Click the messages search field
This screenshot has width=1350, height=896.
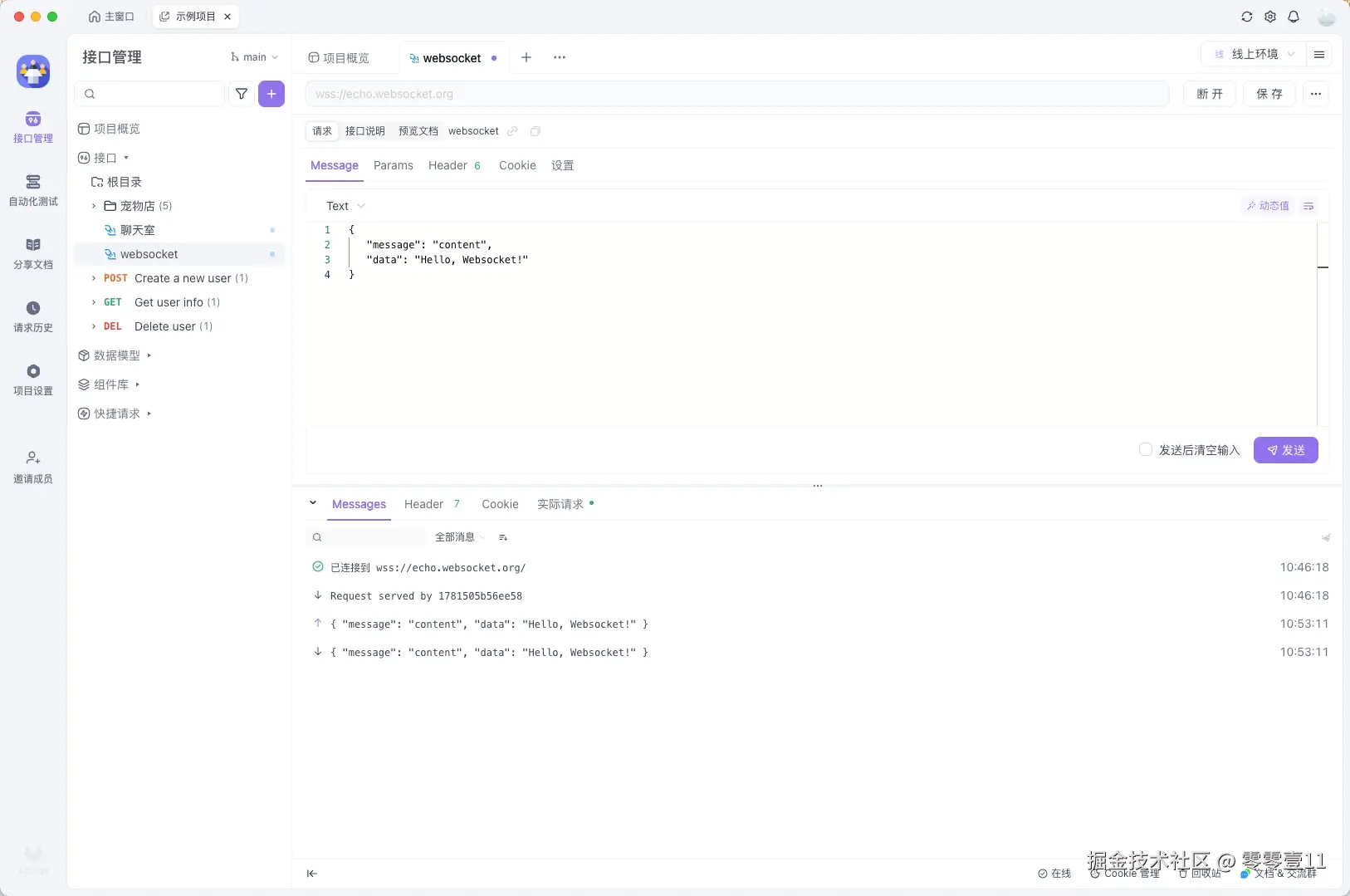tap(366, 537)
